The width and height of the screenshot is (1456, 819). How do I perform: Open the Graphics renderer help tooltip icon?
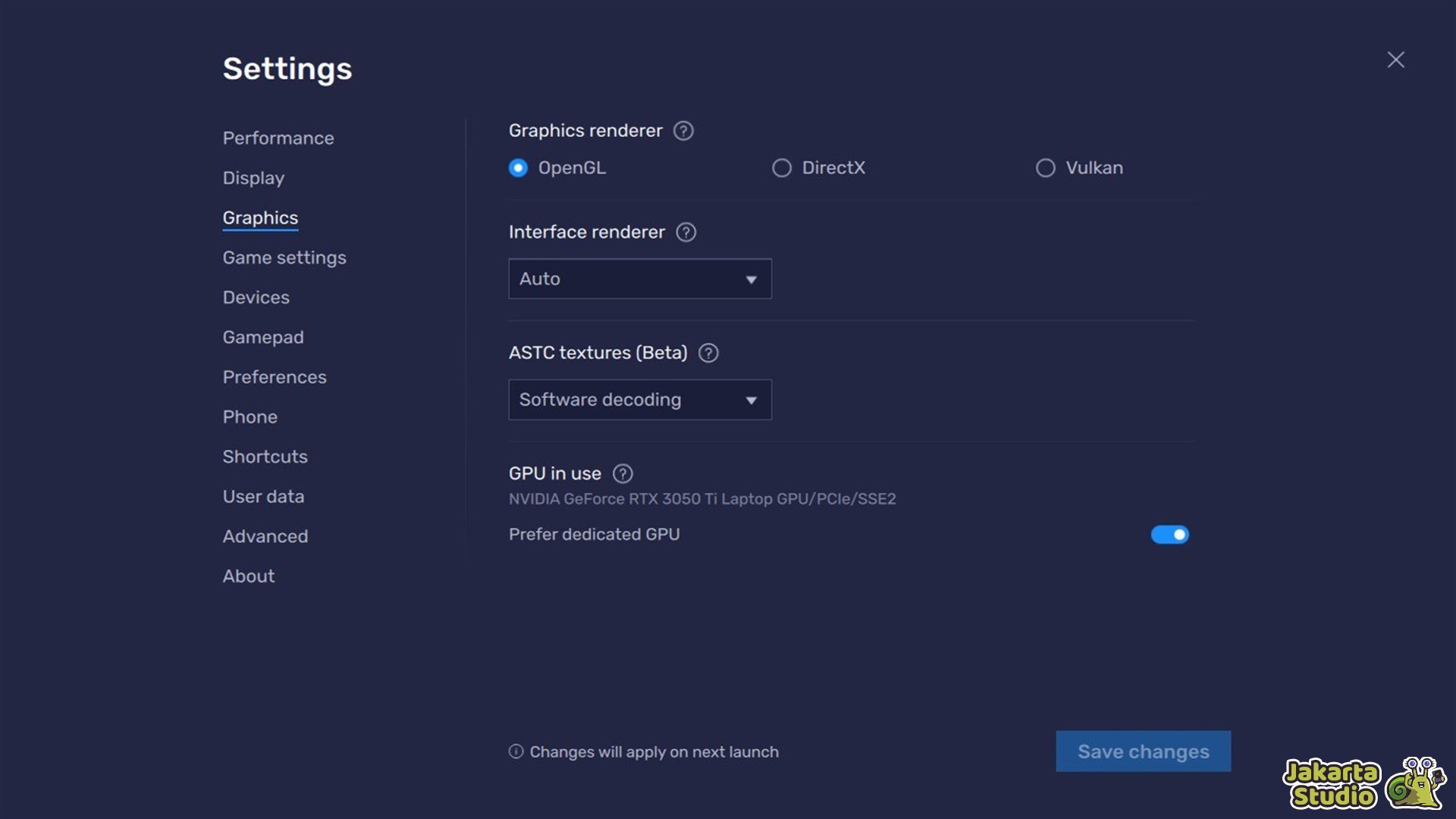[x=683, y=130]
